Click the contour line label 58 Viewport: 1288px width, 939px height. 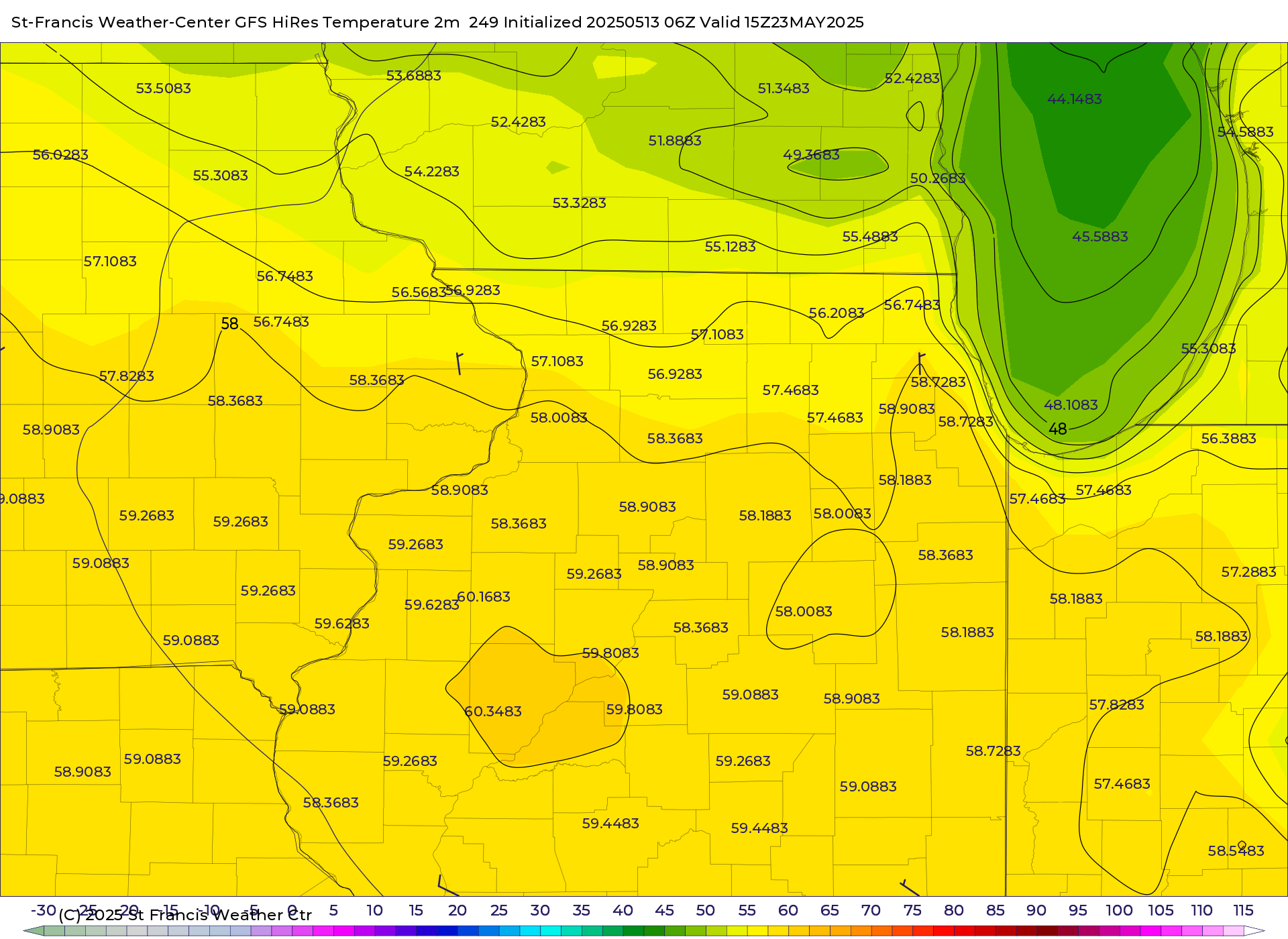(229, 324)
